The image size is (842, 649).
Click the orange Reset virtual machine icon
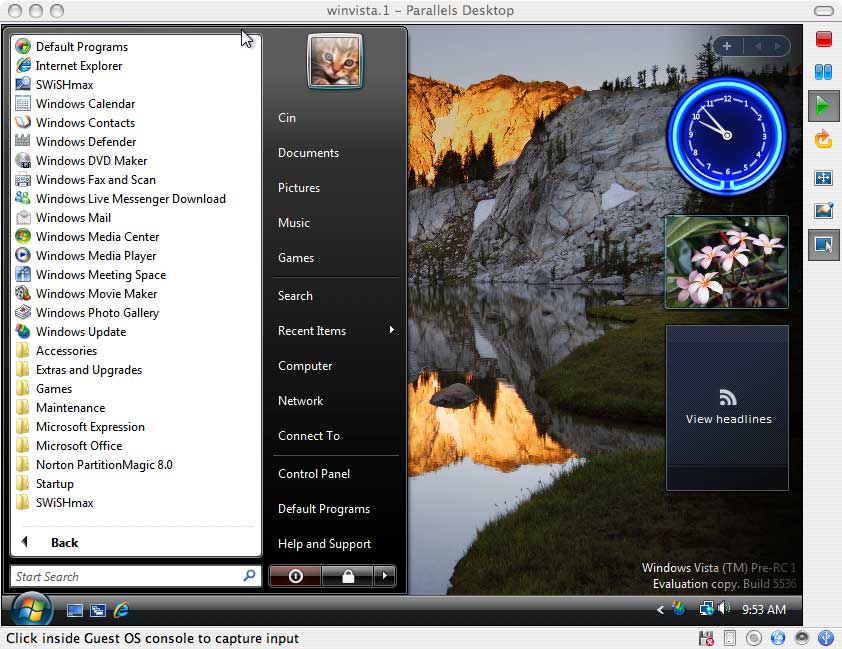click(823, 139)
